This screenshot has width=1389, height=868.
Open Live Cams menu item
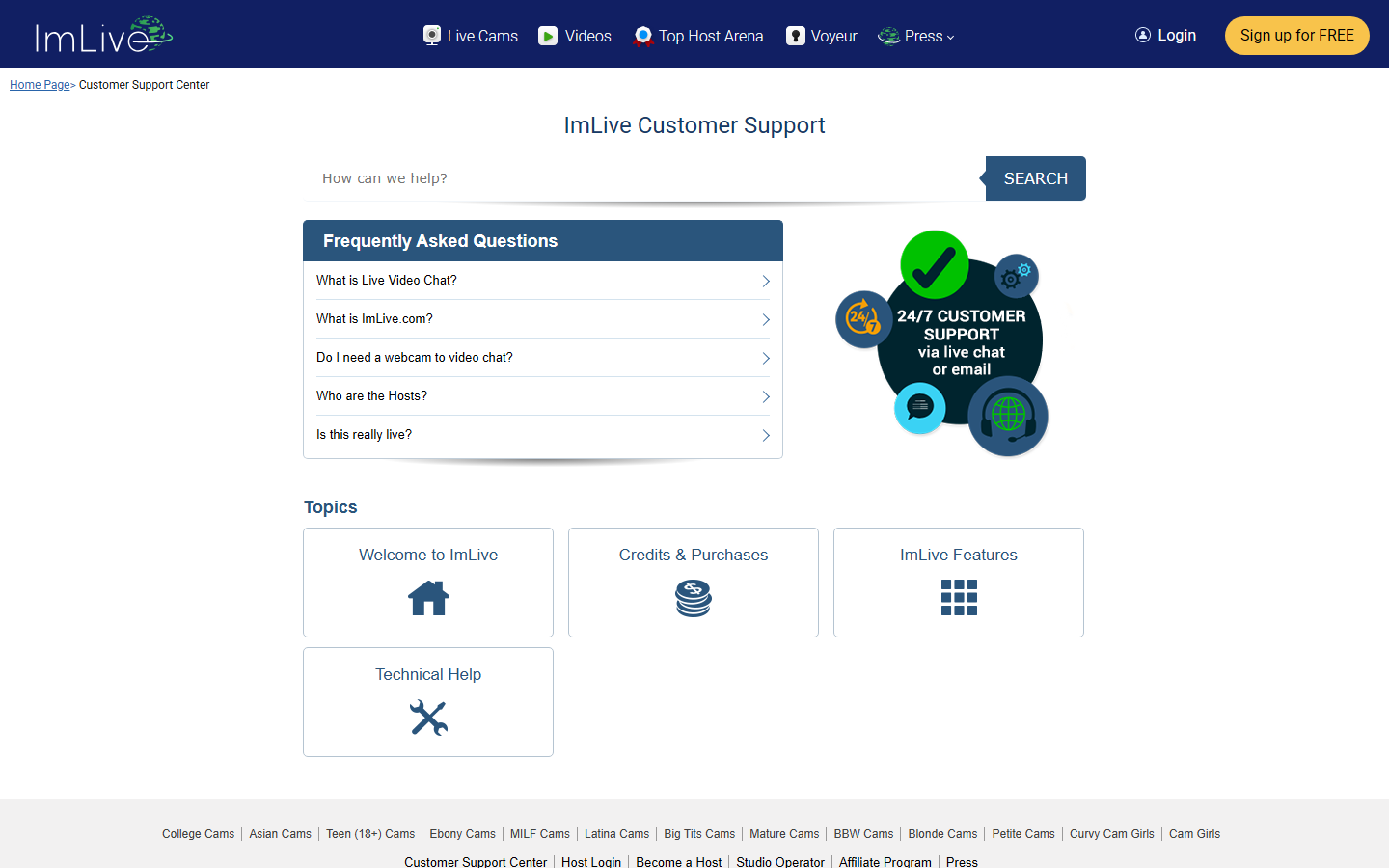tap(471, 36)
